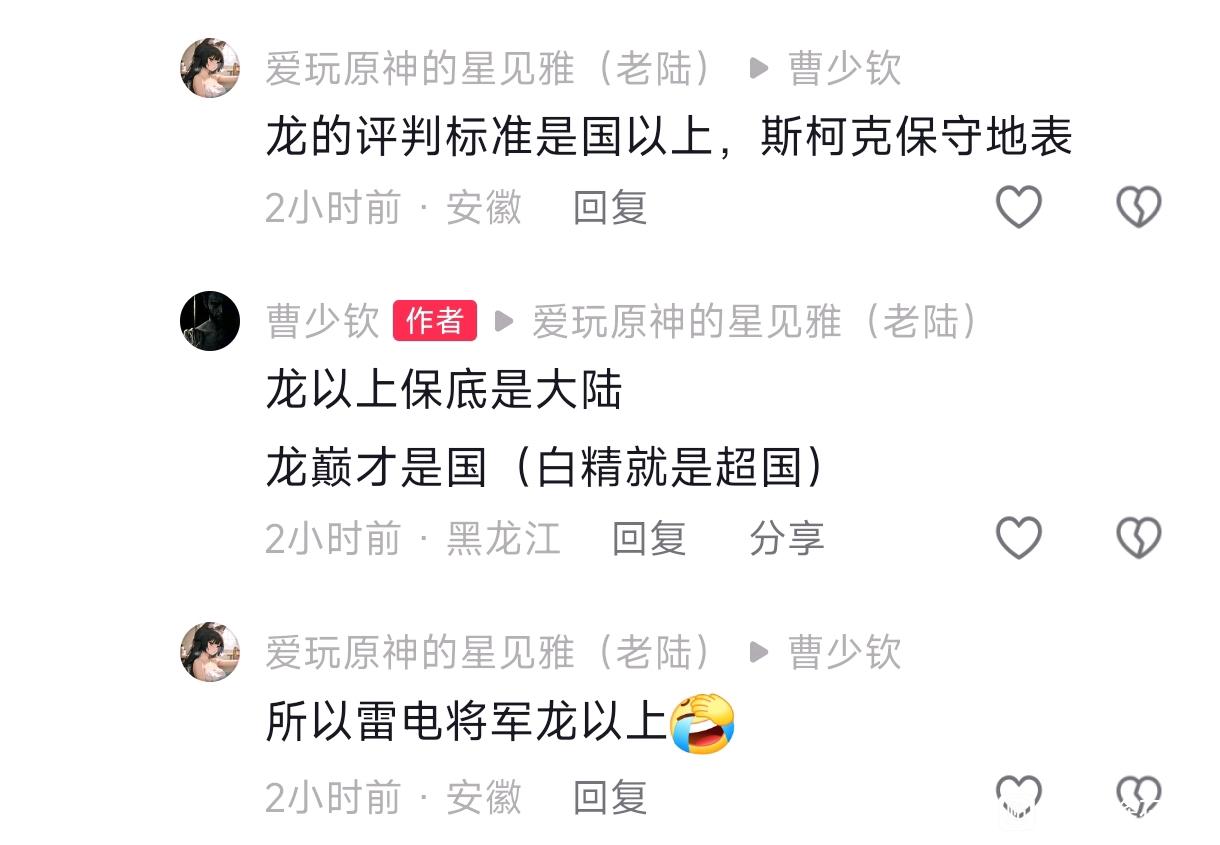Viewport: 1220px width, 845px height.
Task: Like the 所以雷电将军龙以上 comment
Action: (x=1019, y=797)
